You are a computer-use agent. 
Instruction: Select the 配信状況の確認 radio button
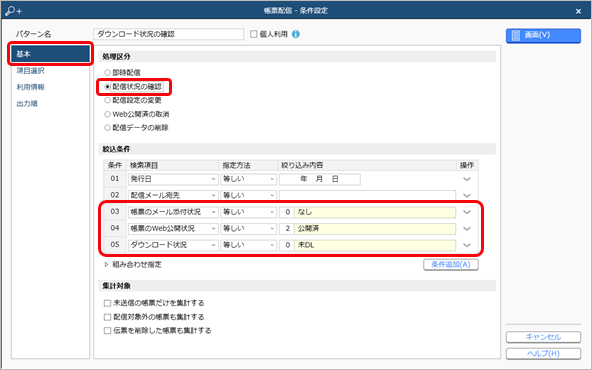click(107, 86)
